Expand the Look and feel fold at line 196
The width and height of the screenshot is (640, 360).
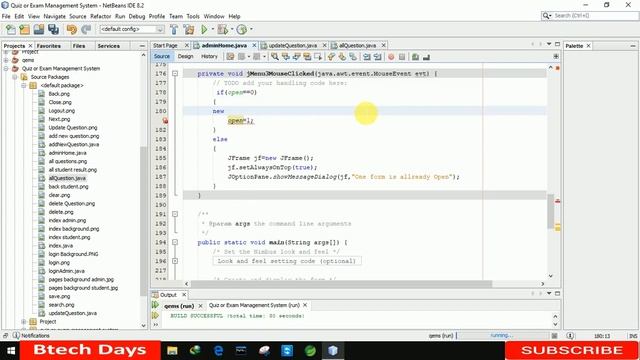(x=175, y=261)
